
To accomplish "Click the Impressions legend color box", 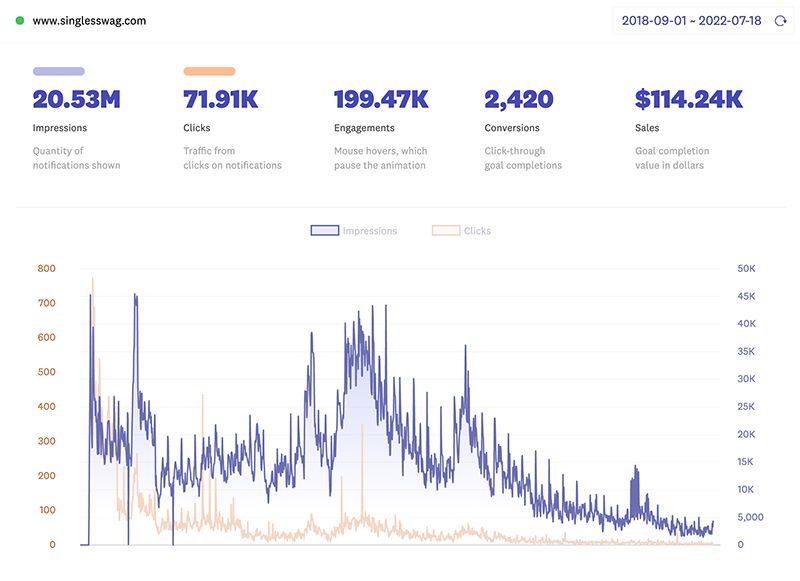I will coord(322,231).
